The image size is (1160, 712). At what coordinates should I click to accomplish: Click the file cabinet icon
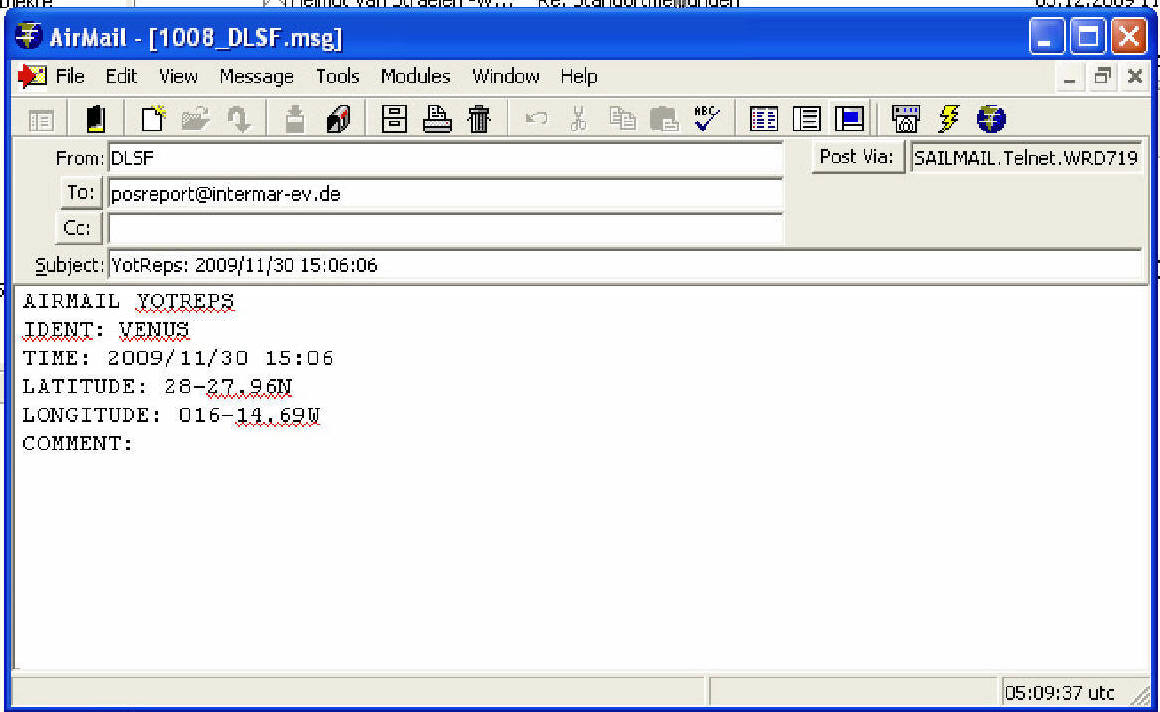394,118
